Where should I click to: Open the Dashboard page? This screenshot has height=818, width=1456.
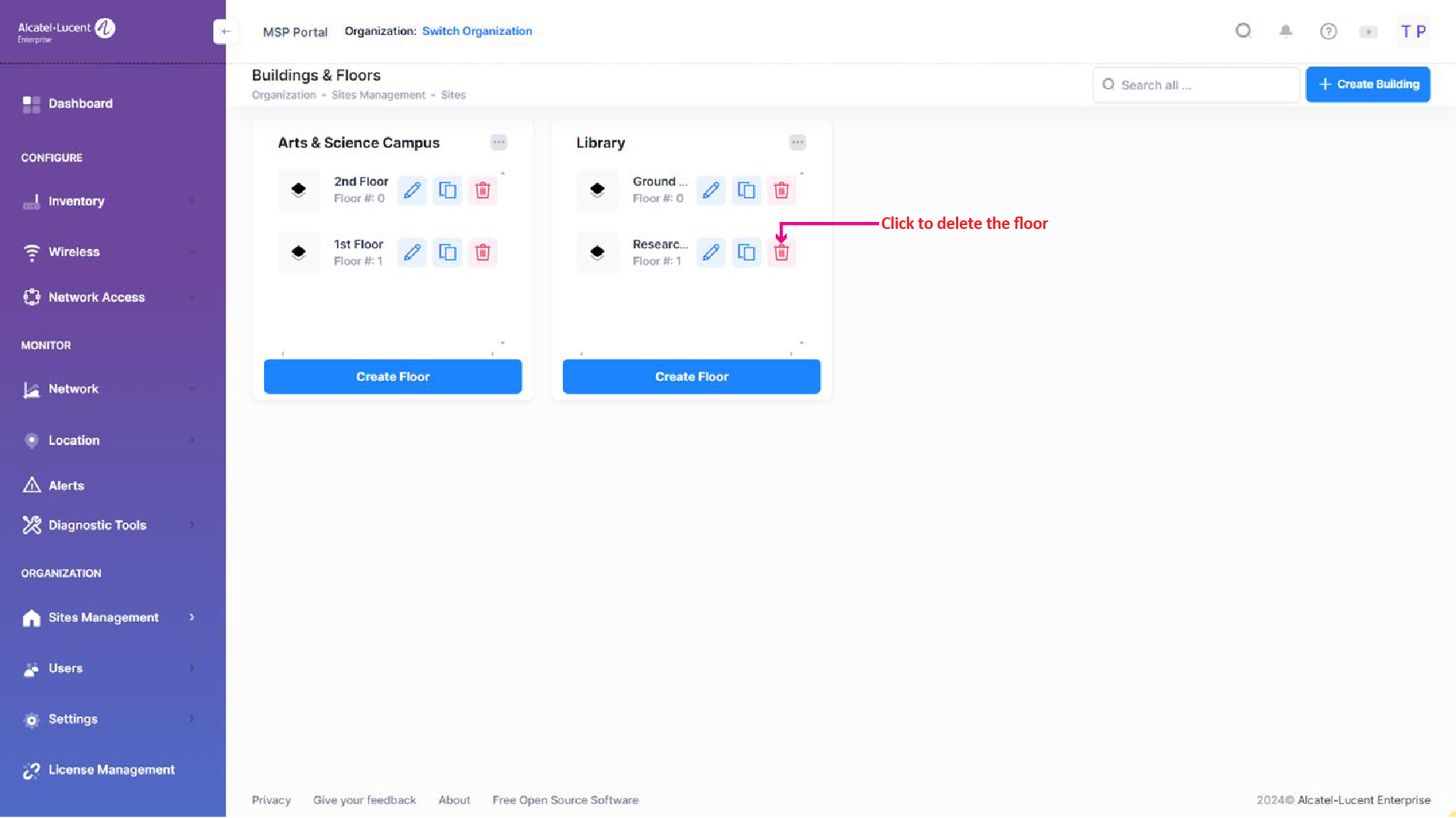point(80,103)
